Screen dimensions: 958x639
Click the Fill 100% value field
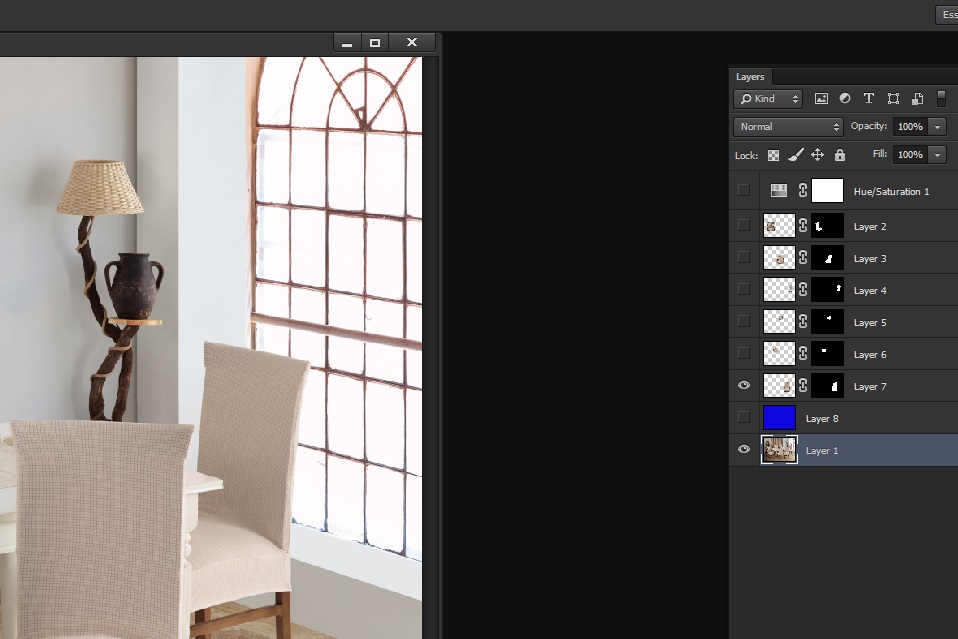[910, 155]
